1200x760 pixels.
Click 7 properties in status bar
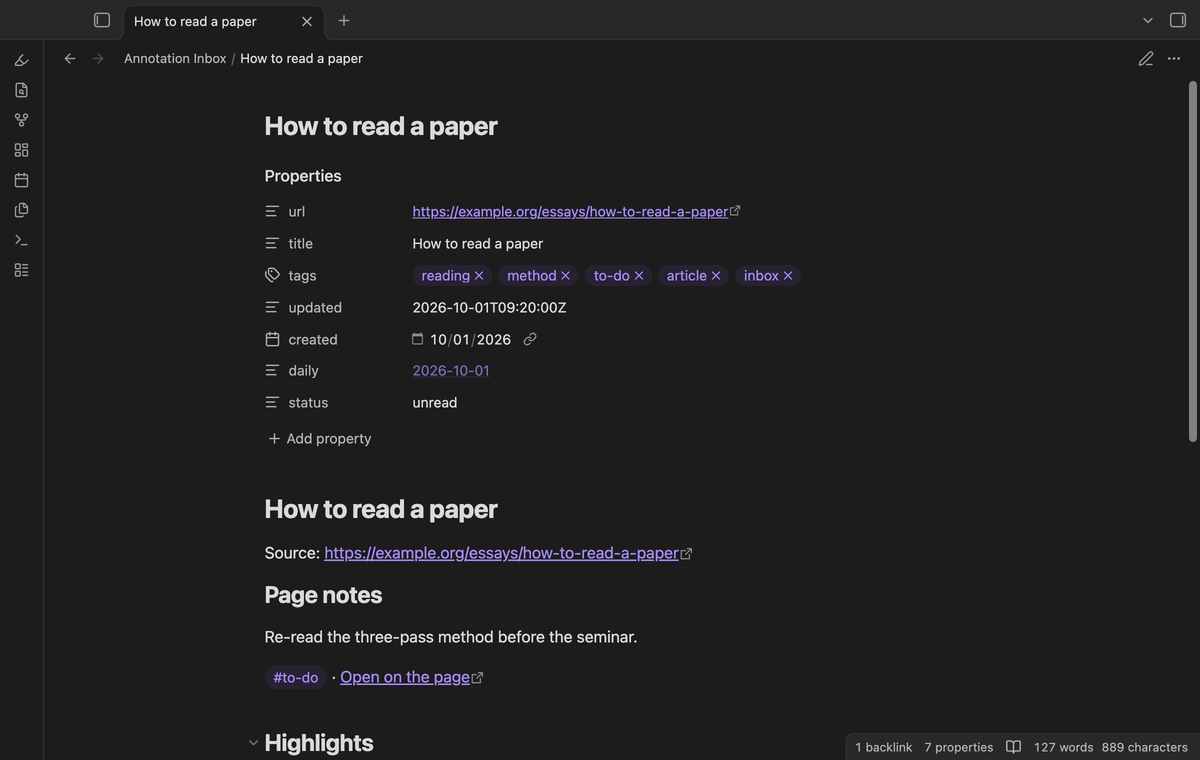click(959, 747)
